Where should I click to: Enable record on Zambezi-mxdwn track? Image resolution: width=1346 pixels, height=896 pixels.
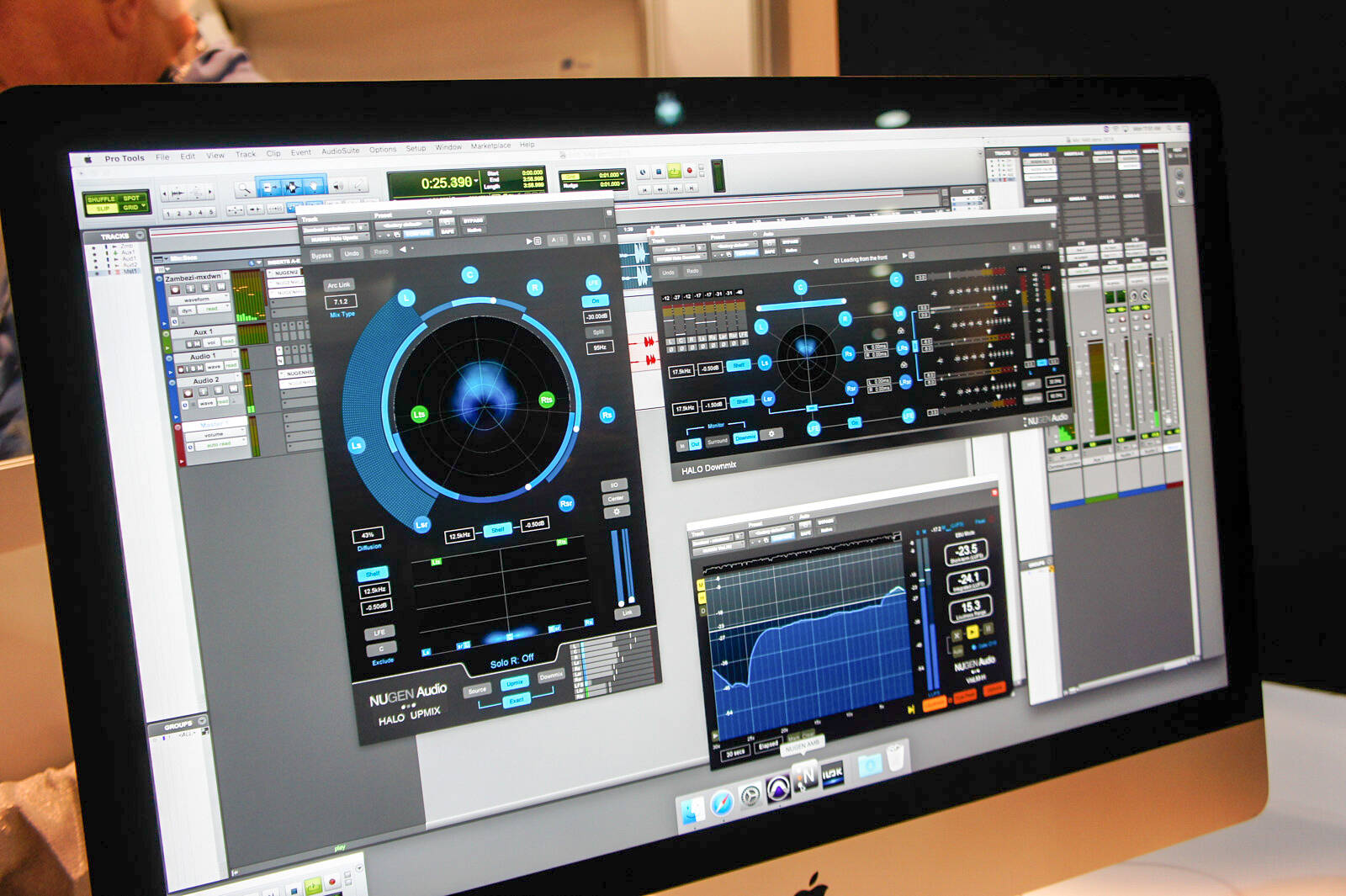(175, 290)
